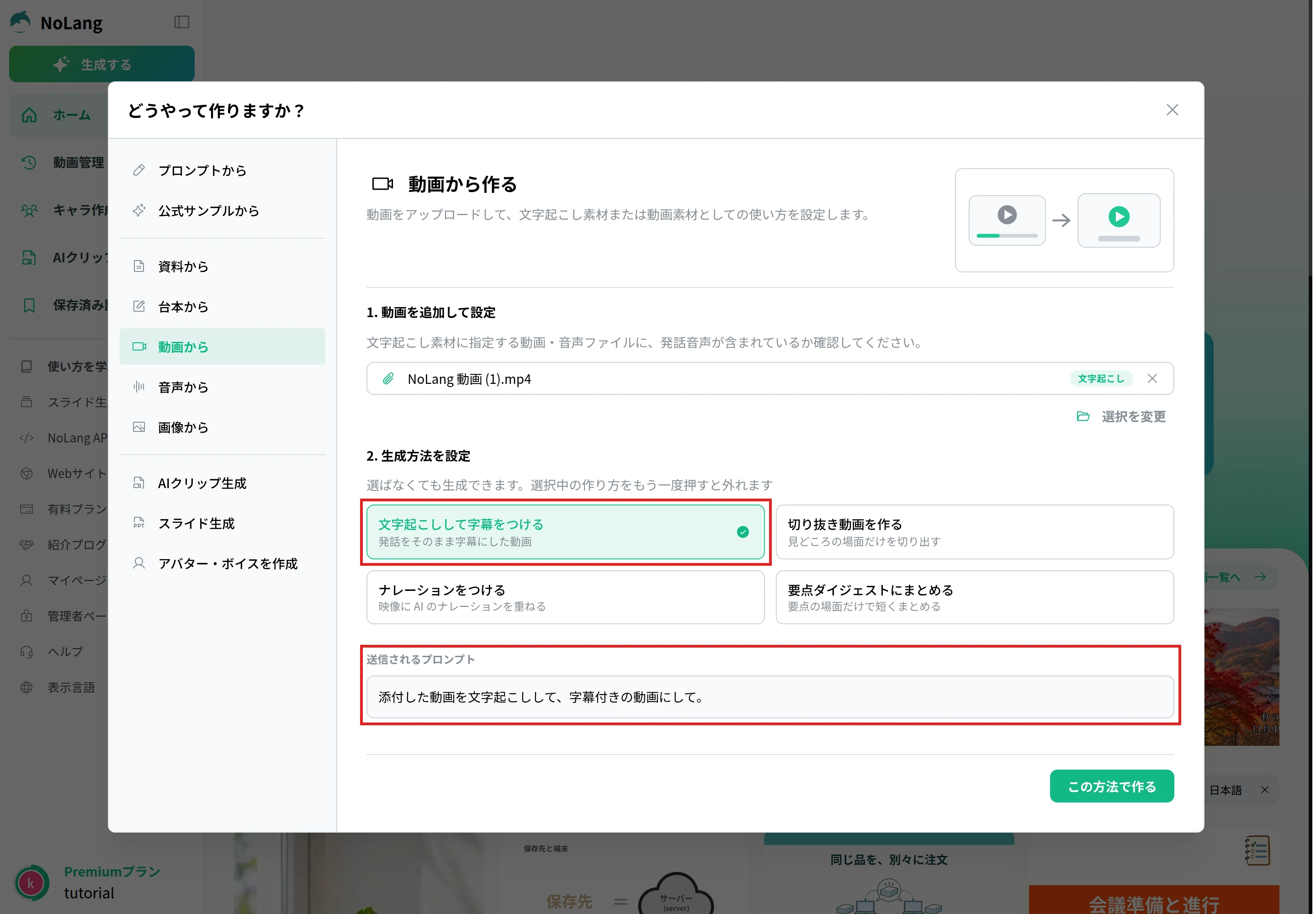Open アバター・ボイスを作成 option
Viewport: 1316px width, 914px height.
pyautogui.click(x=222, y=563)
